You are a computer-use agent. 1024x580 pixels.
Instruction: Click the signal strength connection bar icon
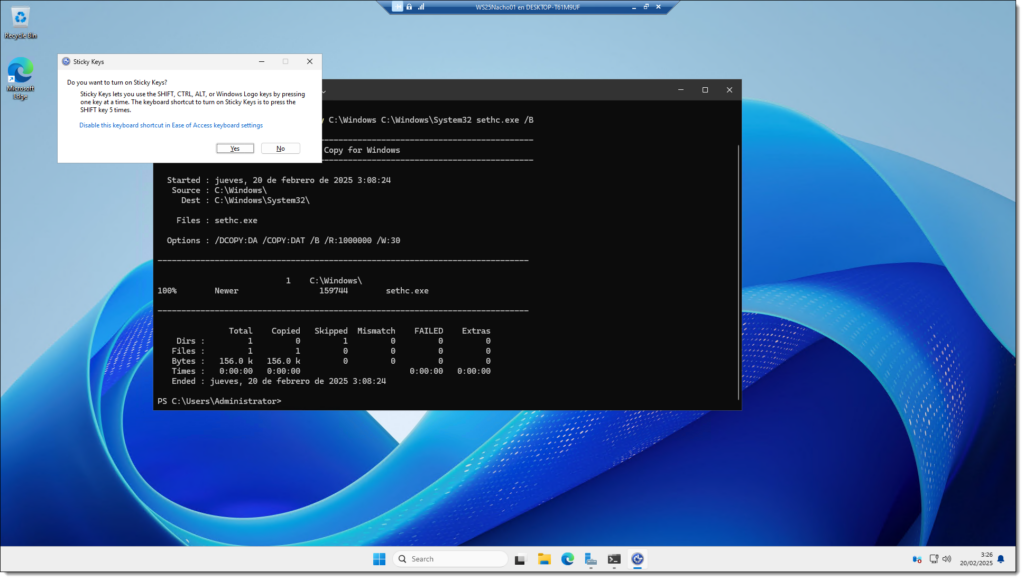421,7
